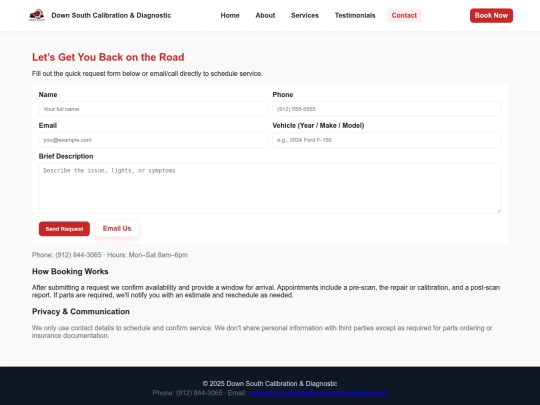This screenshot has width=540, height=405.
Task: Click the 'Privacy & Communication' heading
Action: [81, 311]
